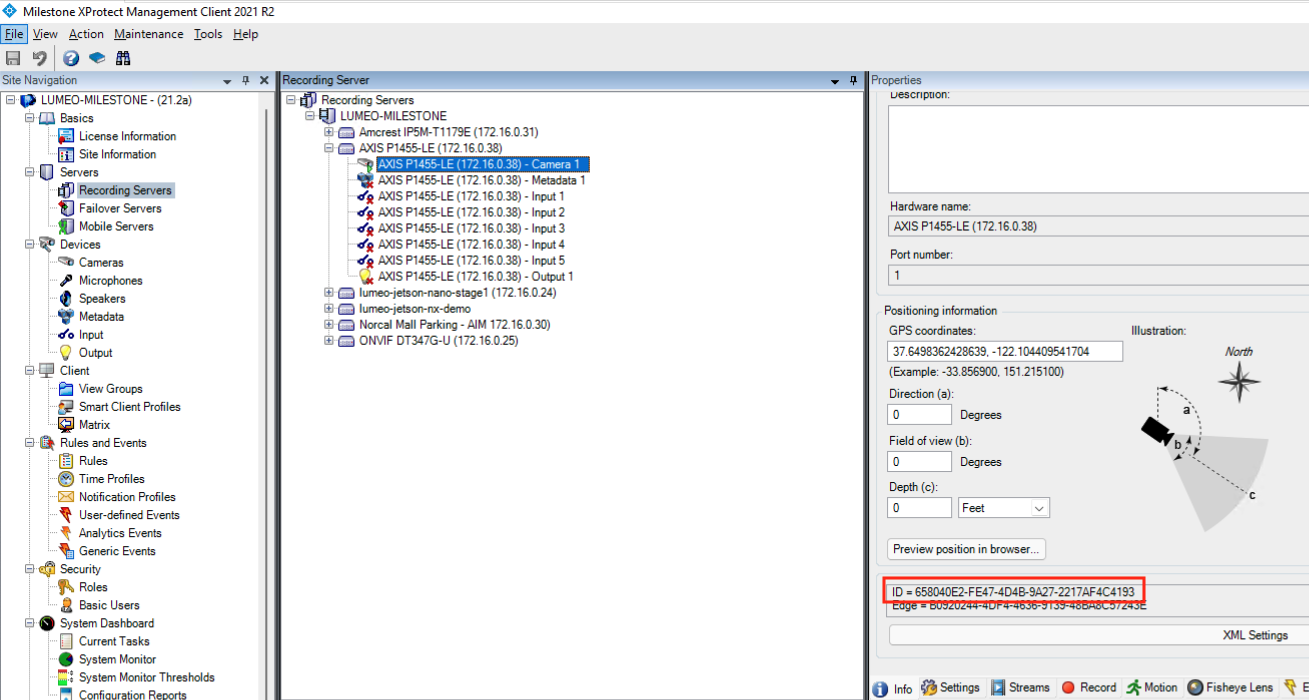Click the GPS coordinates input field
Viewport: 1309px width, 700px height.
[1005, 351]
